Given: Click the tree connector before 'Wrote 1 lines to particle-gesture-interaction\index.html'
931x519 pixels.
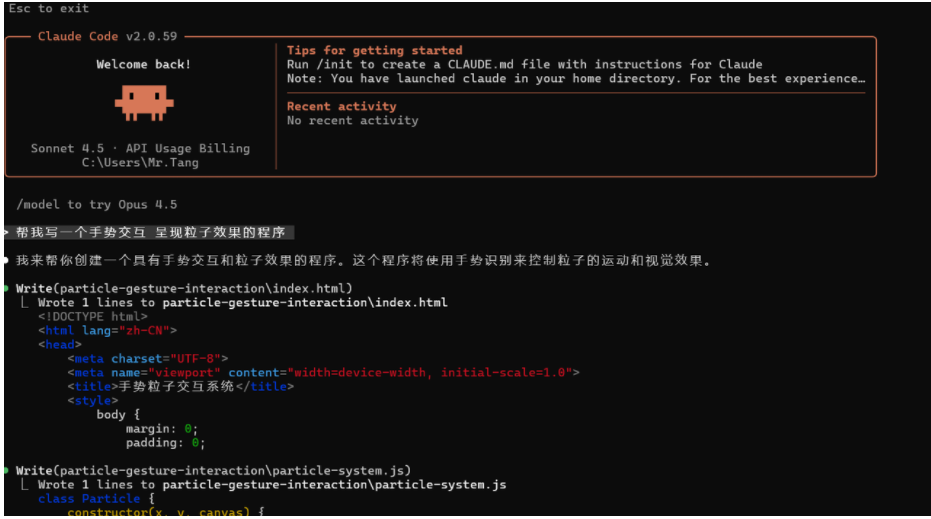Looking at the screenshot, I should [x=25, y=302].
